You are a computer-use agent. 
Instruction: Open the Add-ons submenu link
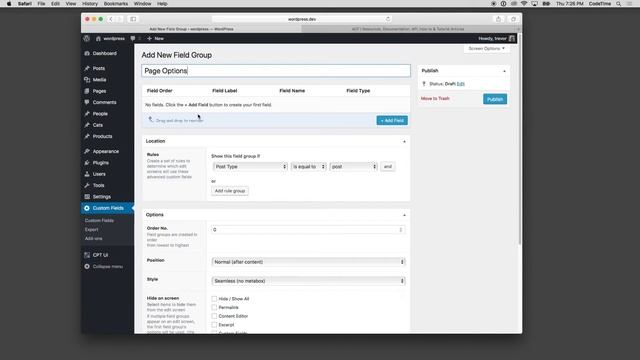point(93,238)
